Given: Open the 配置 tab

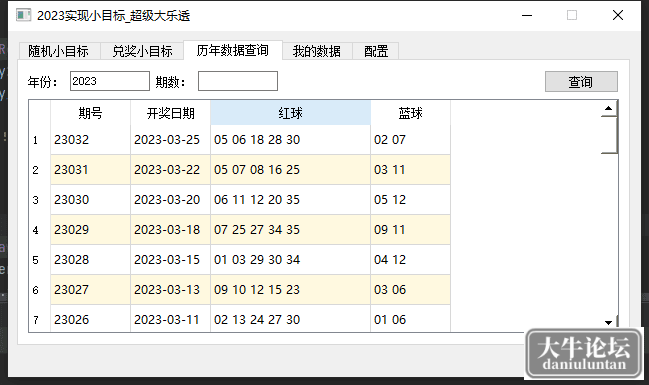Looking at the screenshot, I should coord(376,51).
